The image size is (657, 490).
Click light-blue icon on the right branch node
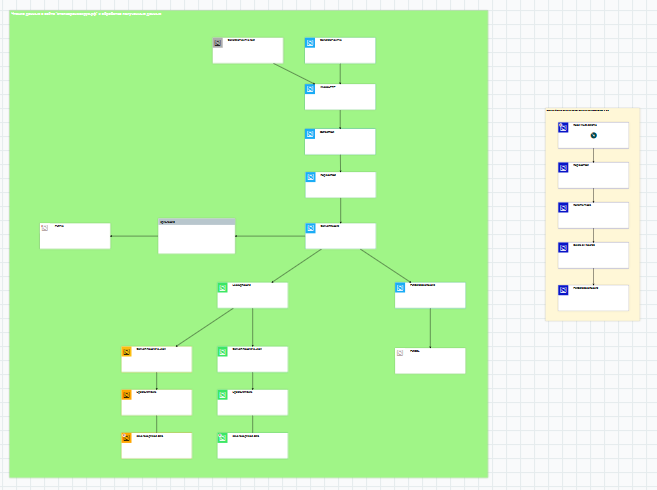(400, 288)
